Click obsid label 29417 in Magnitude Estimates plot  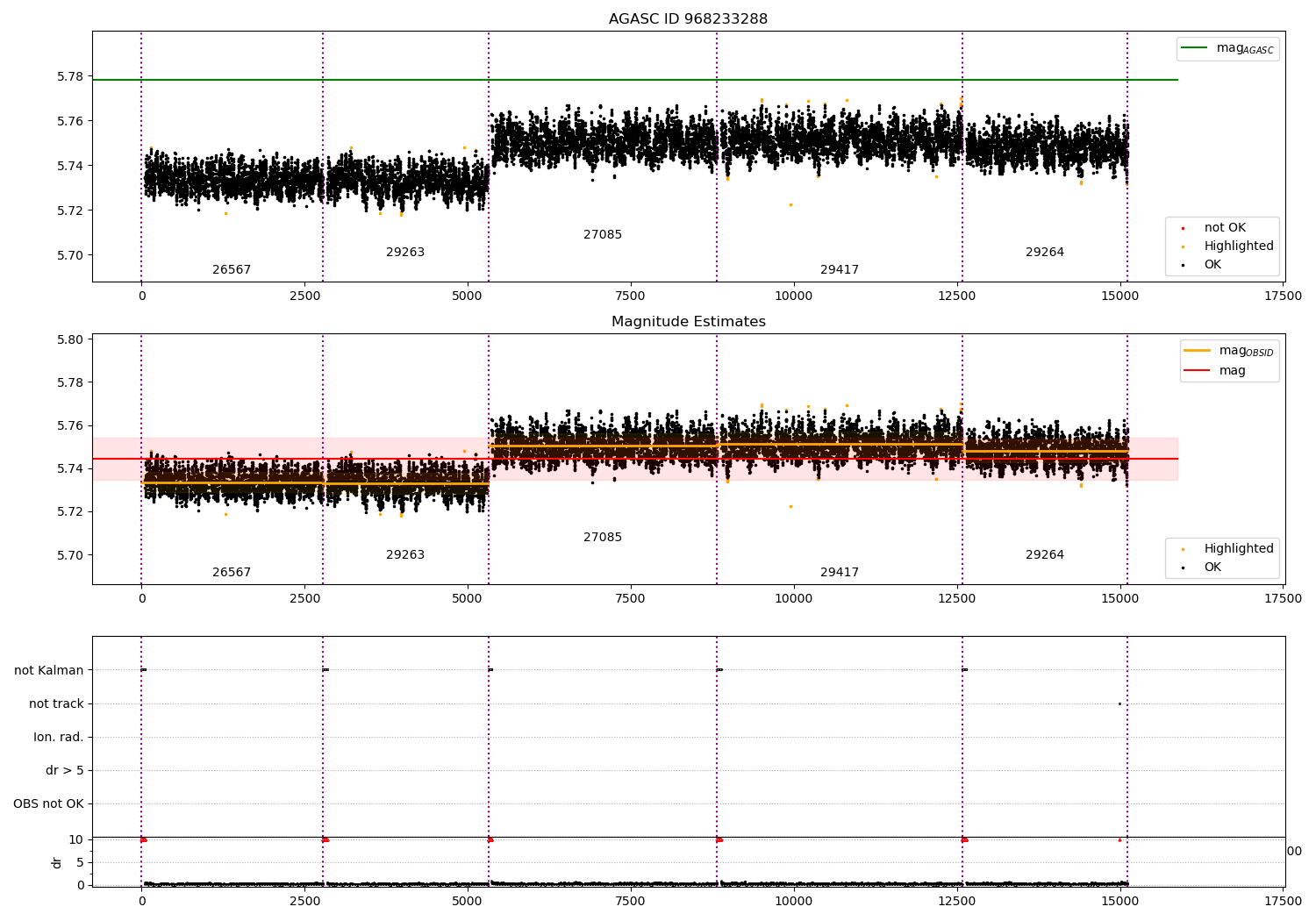840,573
